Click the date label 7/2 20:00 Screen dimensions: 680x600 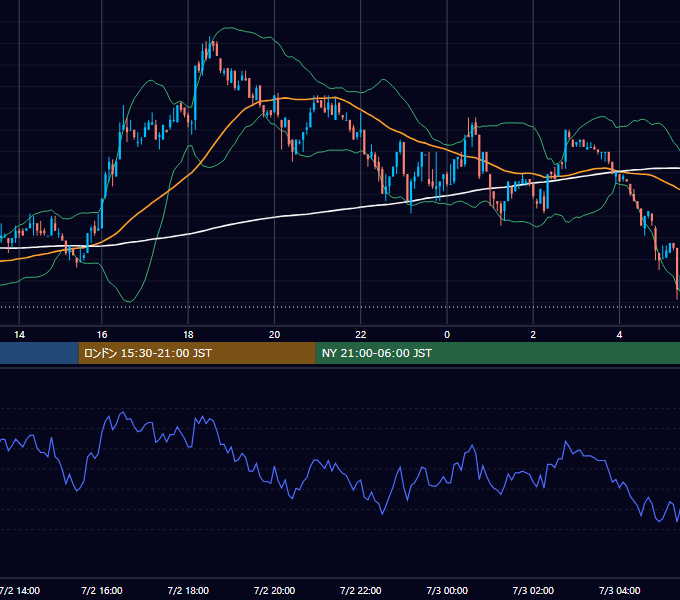click(x=274, y=590)
